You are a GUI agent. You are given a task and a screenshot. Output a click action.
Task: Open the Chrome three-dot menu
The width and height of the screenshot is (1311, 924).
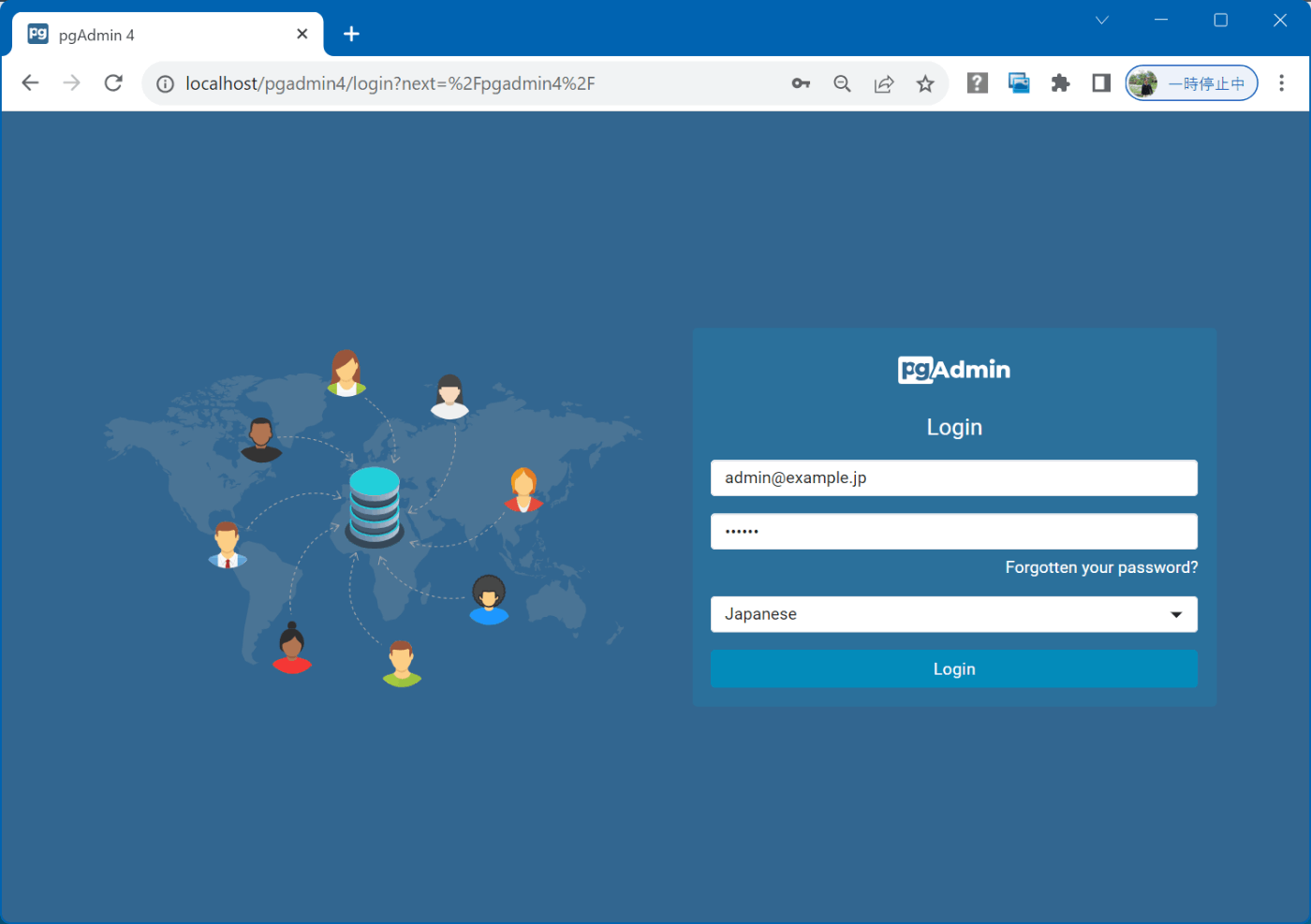pyautogui.click(x=1281, y=83)
